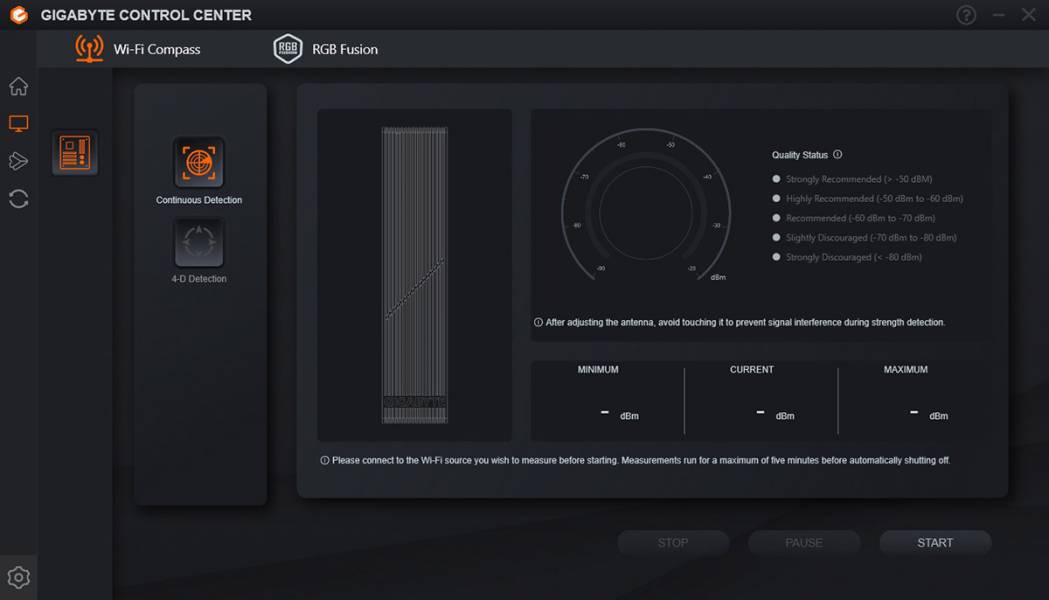Select 4-D Detection mode icon
The width and height of the screenshot is (1049, 600).
click(x=199, y=242)
